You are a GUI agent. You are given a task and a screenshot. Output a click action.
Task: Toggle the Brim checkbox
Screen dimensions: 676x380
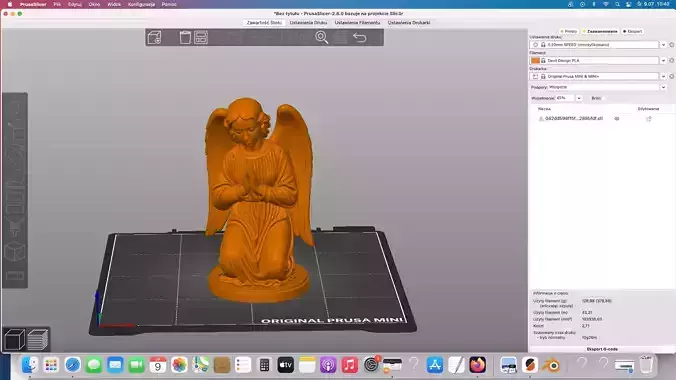tap(604, 98)
